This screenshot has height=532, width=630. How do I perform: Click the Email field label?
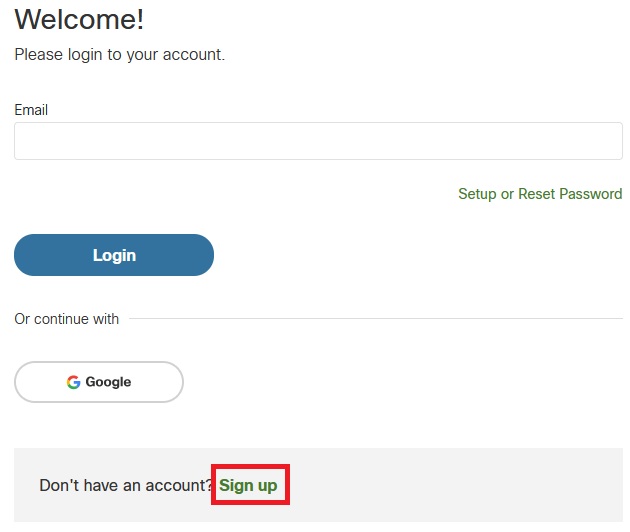click(x=31, y=110)
